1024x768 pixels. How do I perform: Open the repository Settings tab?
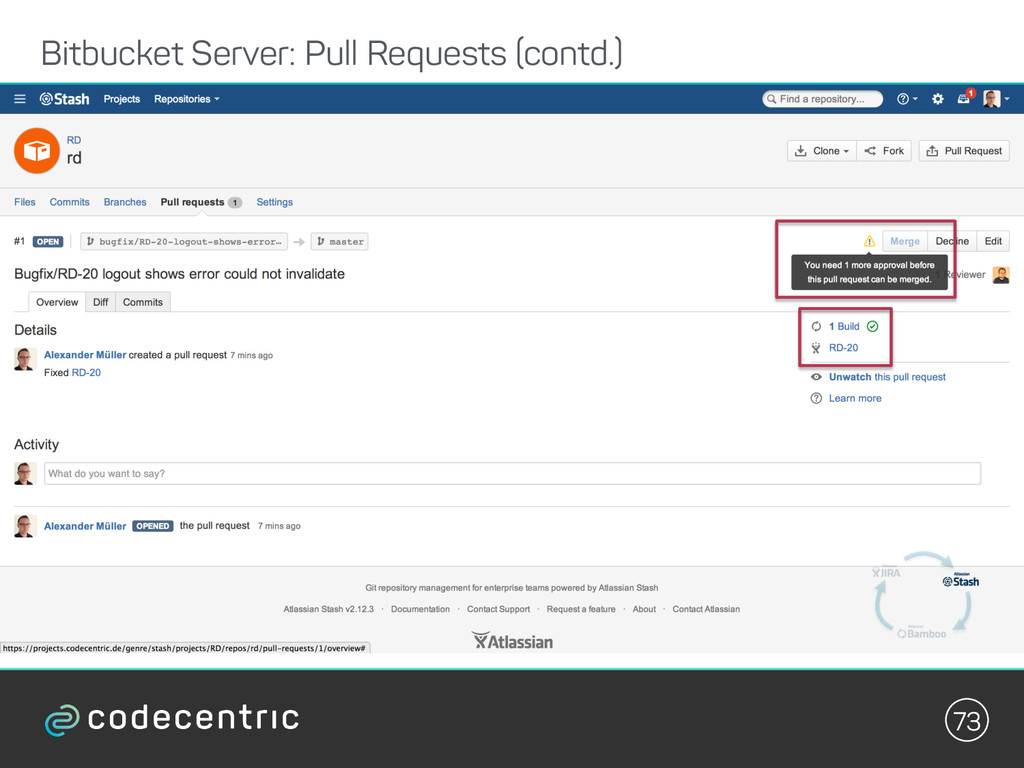[x=274, y=202]
